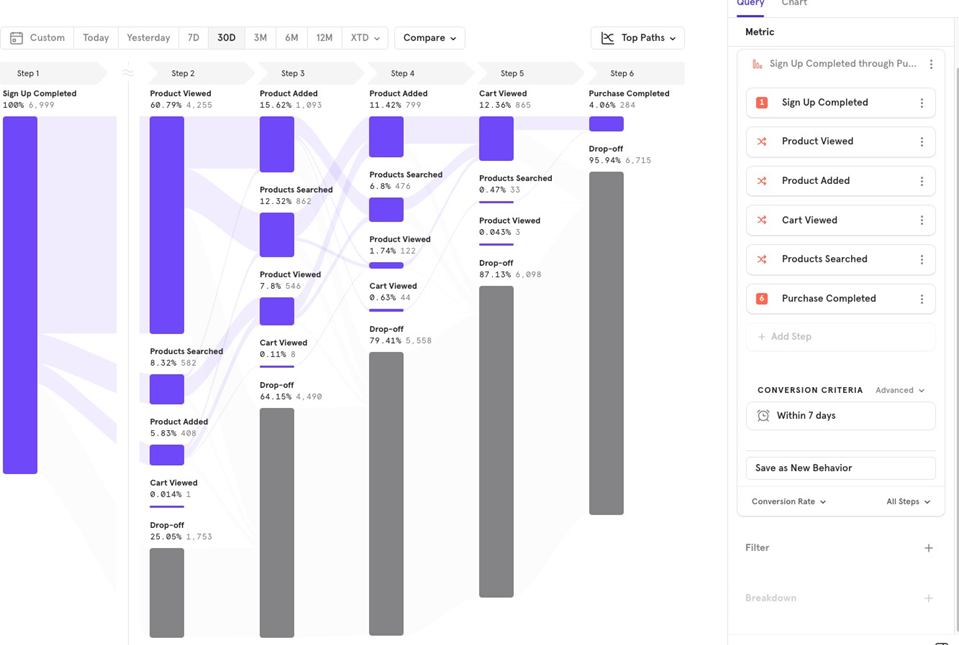Click the calendar icon beside Custom
959x645 pixels.
(17, 38)
